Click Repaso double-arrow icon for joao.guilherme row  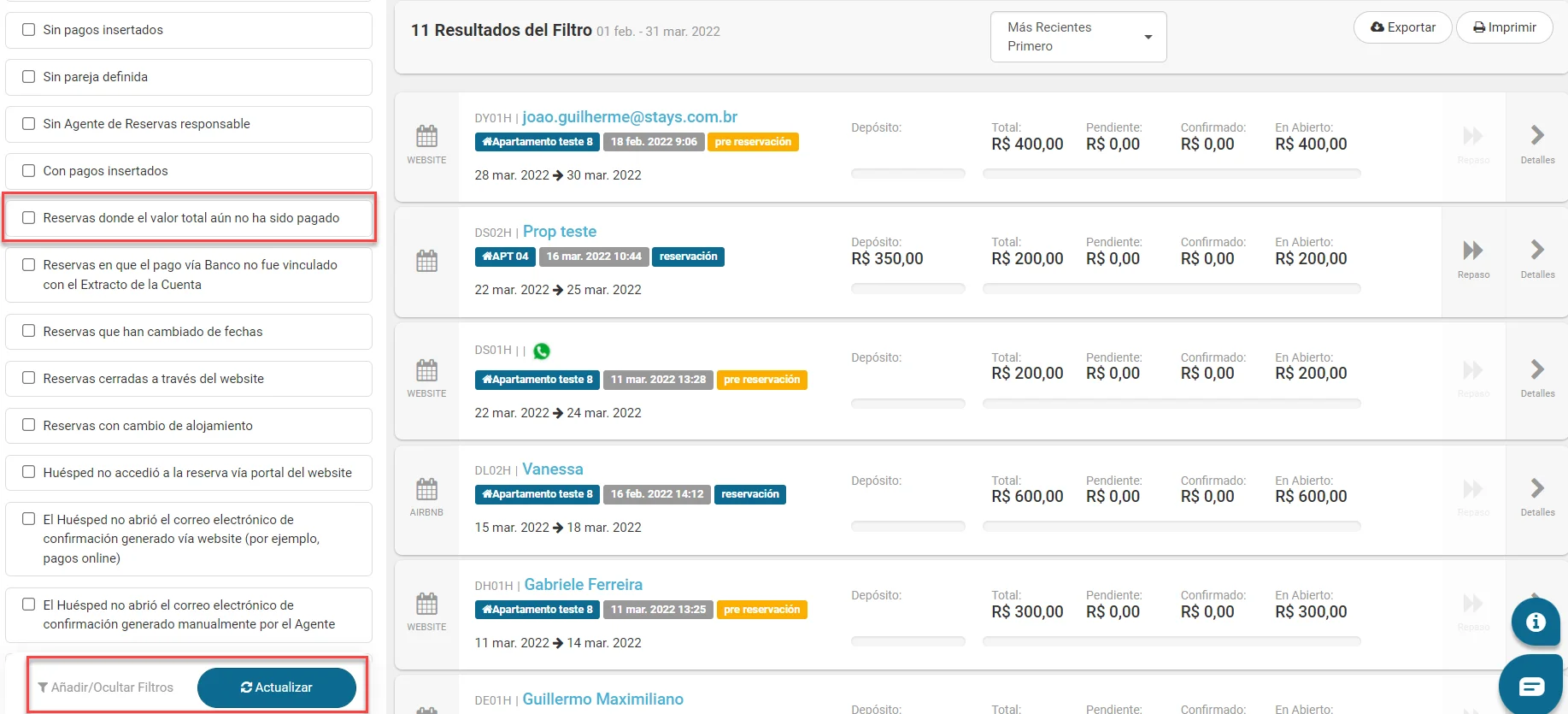tap(1473, 136)
